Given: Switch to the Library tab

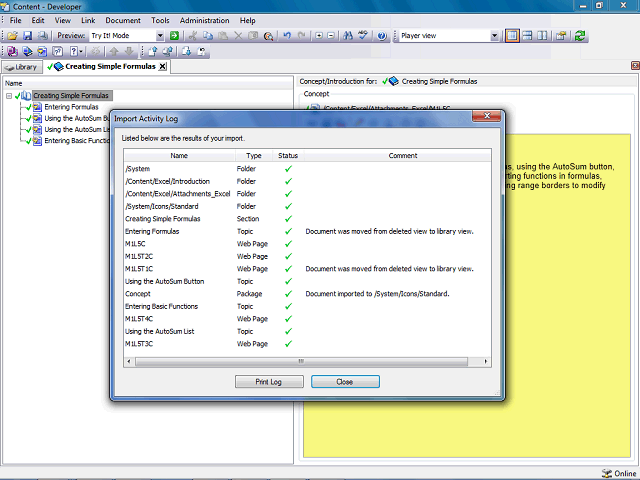Looking at the screenshot, I should [22, 67].
